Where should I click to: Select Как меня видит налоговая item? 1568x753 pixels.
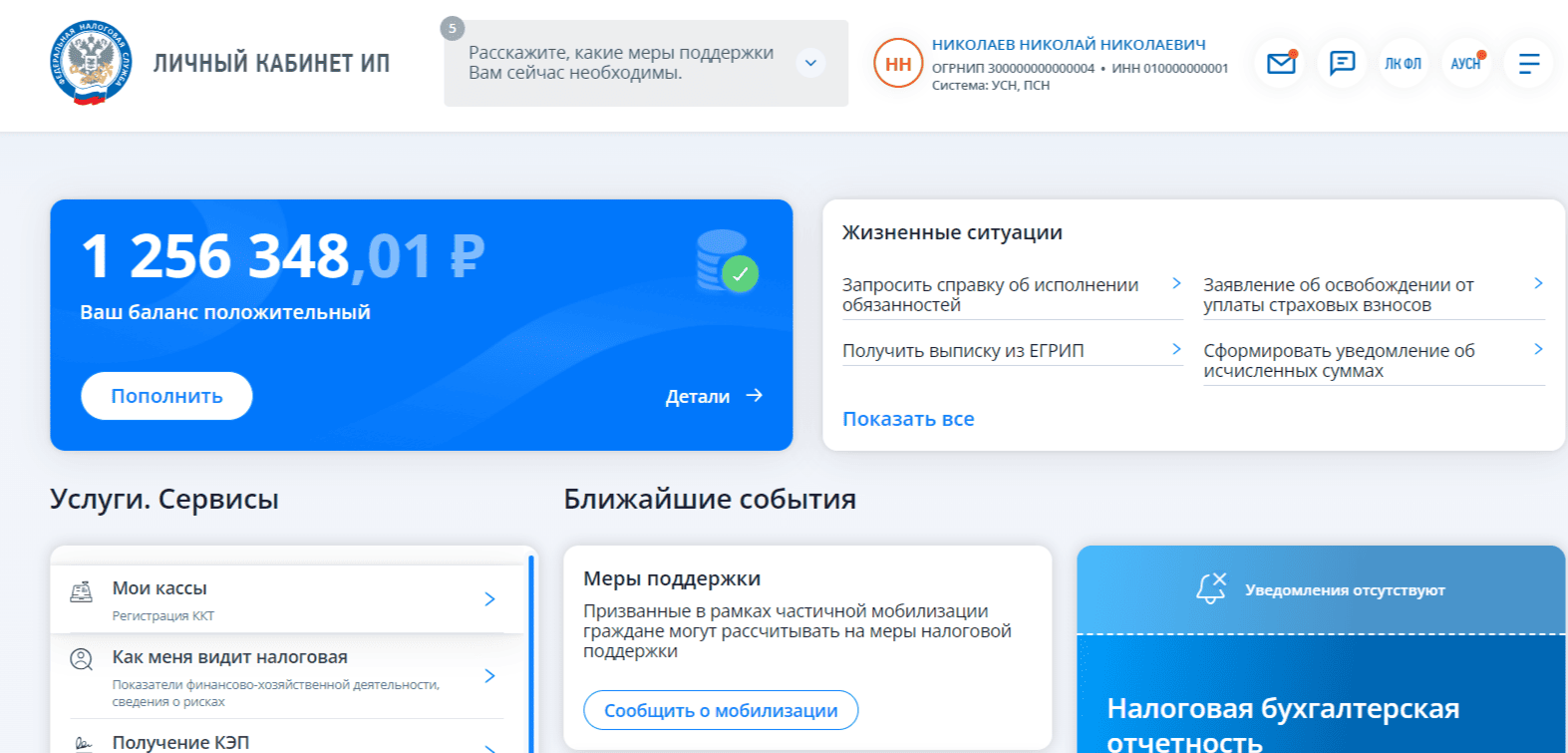287,676
